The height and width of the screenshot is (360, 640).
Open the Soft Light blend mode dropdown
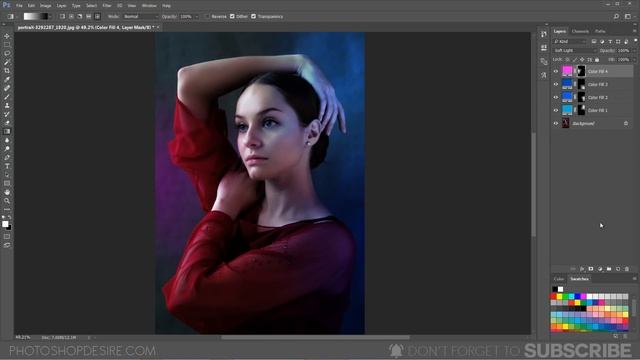click(x=575, y=50)
